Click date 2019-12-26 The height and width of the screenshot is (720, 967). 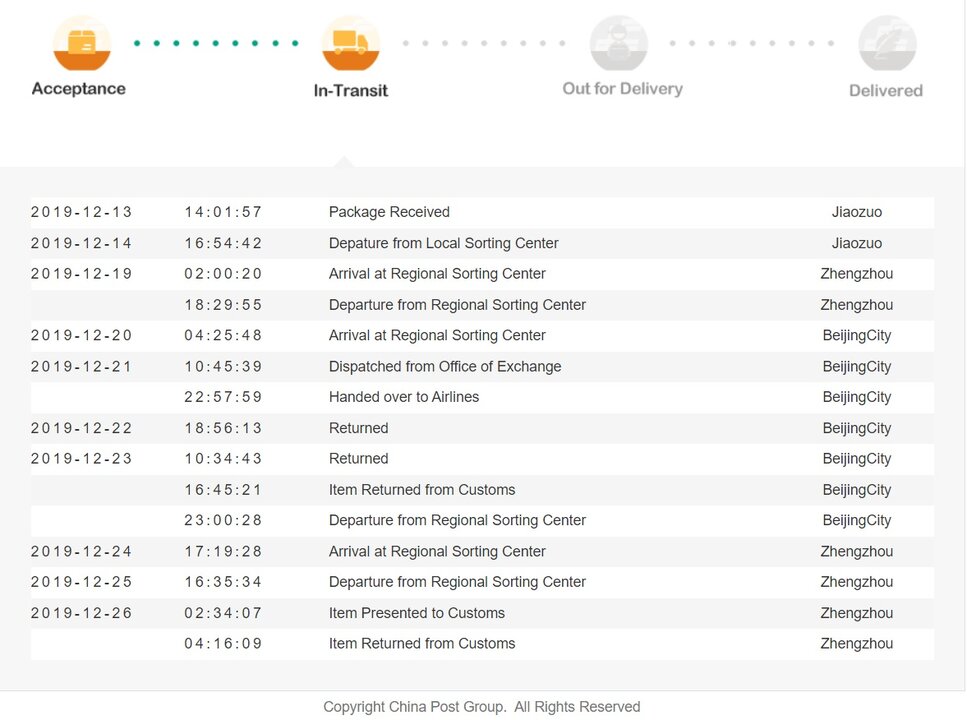[x=81, y=613]
